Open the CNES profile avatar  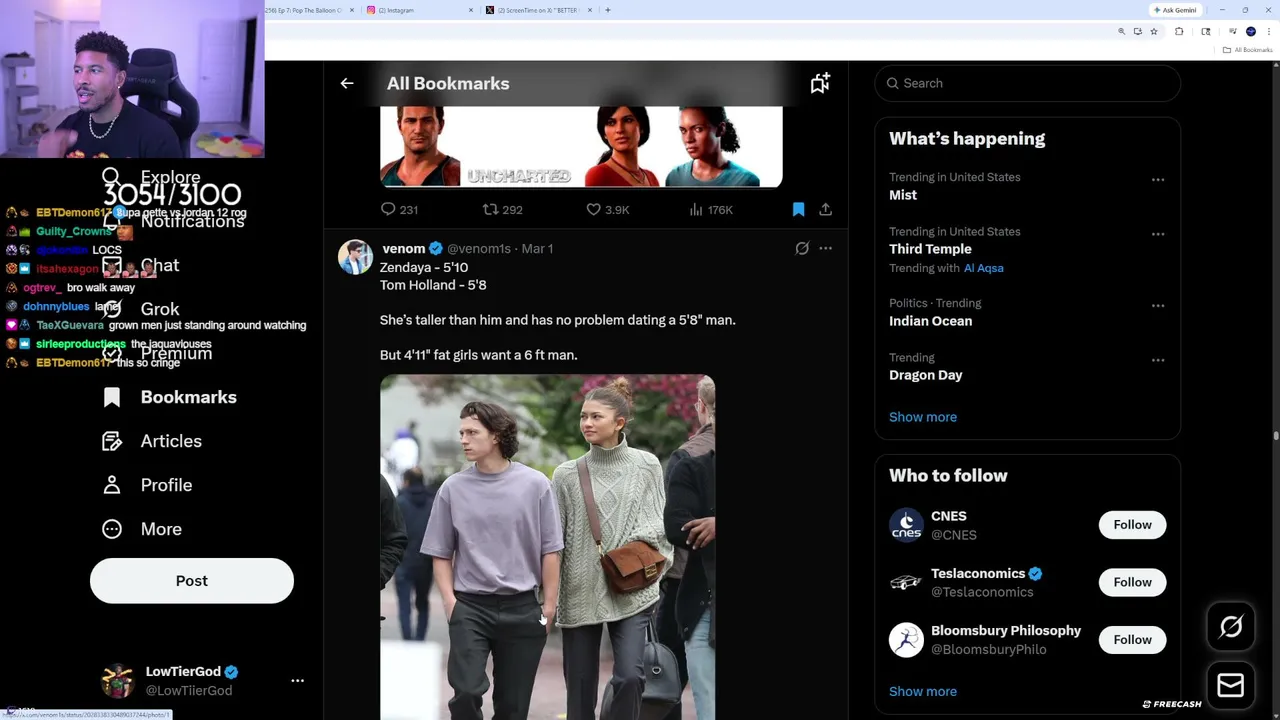pyautogui.click(x=906, y=525)
